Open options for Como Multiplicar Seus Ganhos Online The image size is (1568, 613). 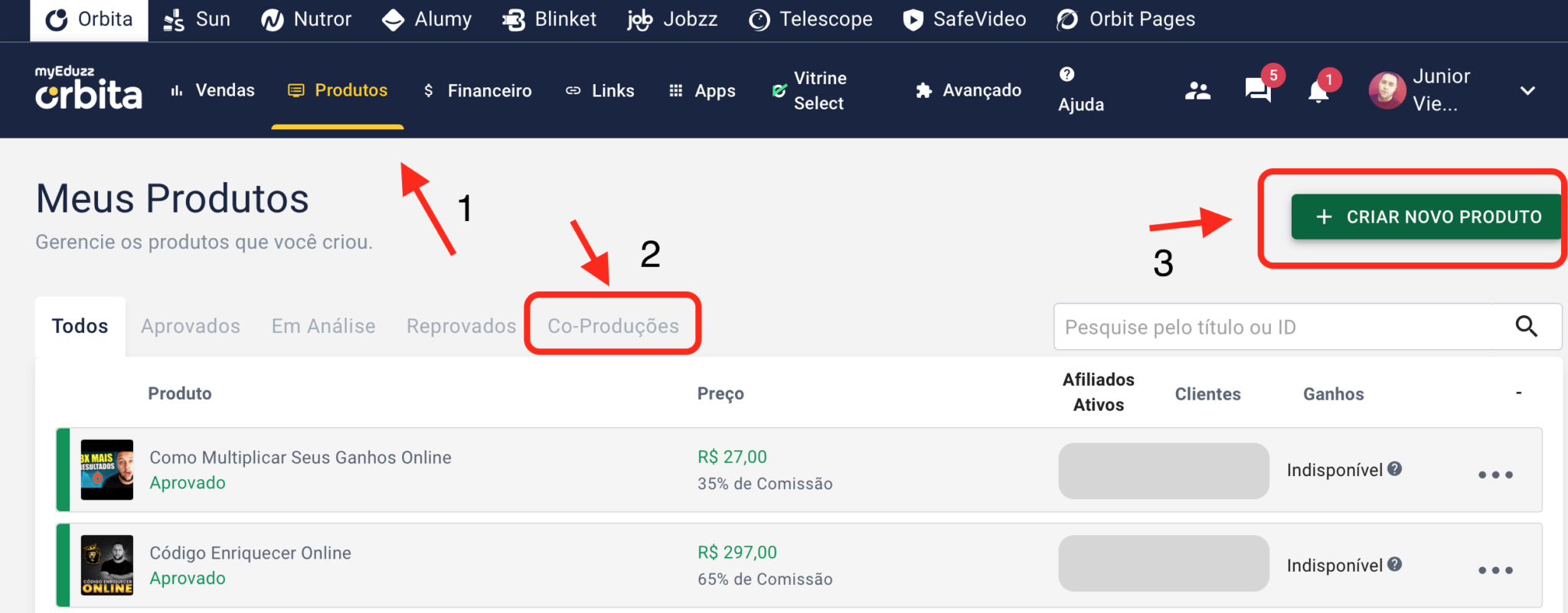coord(1494,474)
